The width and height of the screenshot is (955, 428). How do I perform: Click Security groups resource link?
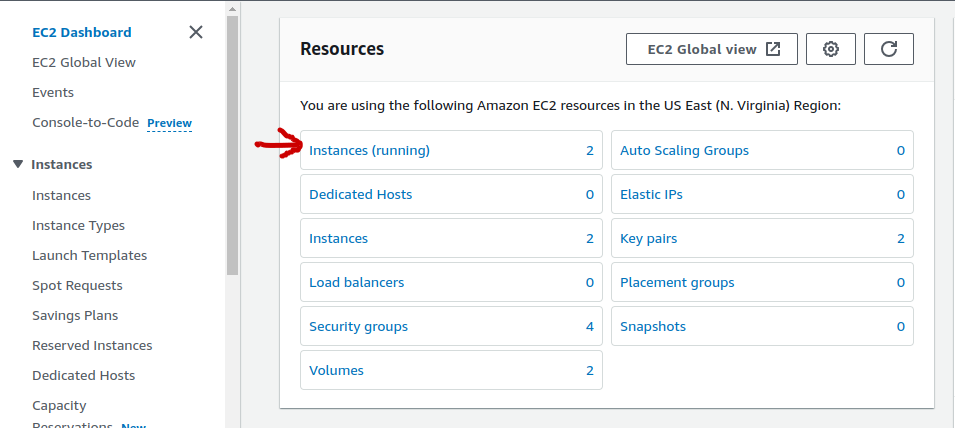359,326
